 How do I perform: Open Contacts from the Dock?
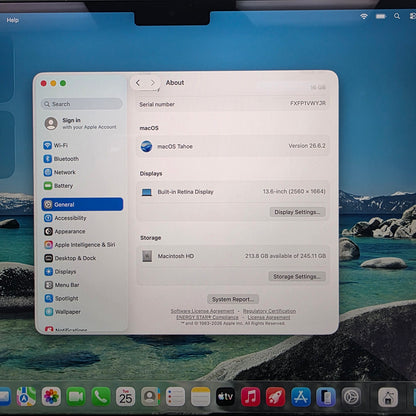click(151, 397)
